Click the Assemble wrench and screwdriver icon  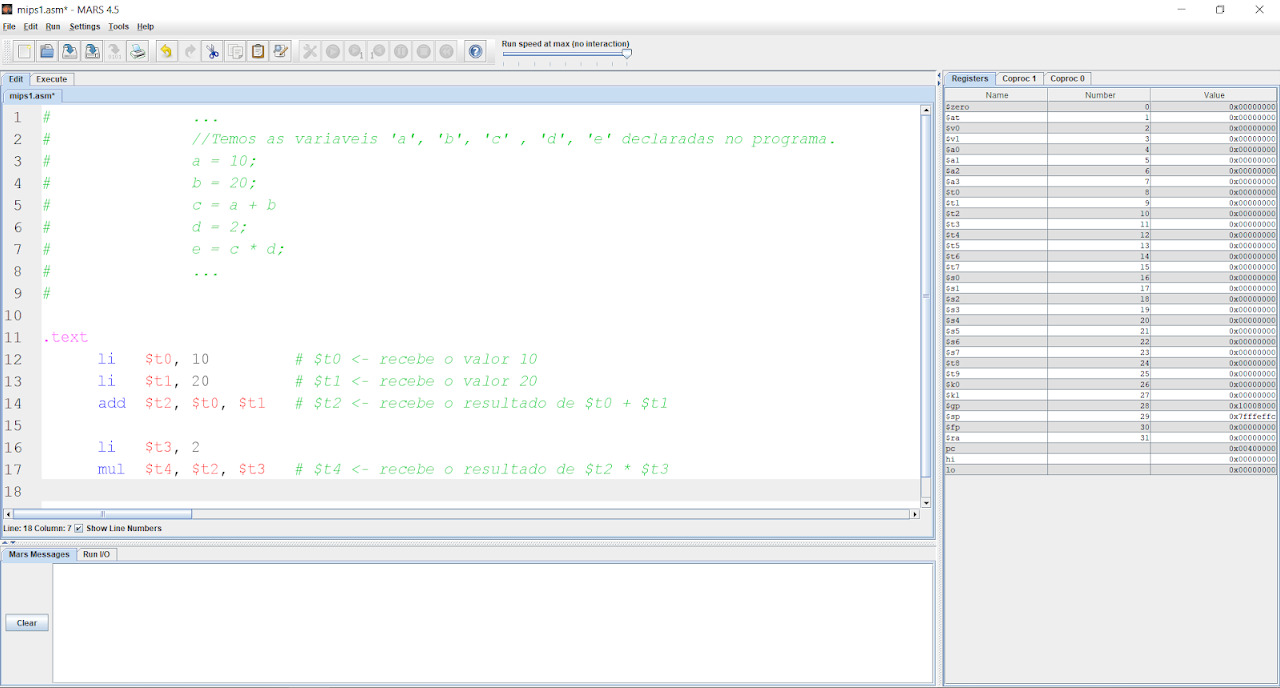tap(310, 51)
